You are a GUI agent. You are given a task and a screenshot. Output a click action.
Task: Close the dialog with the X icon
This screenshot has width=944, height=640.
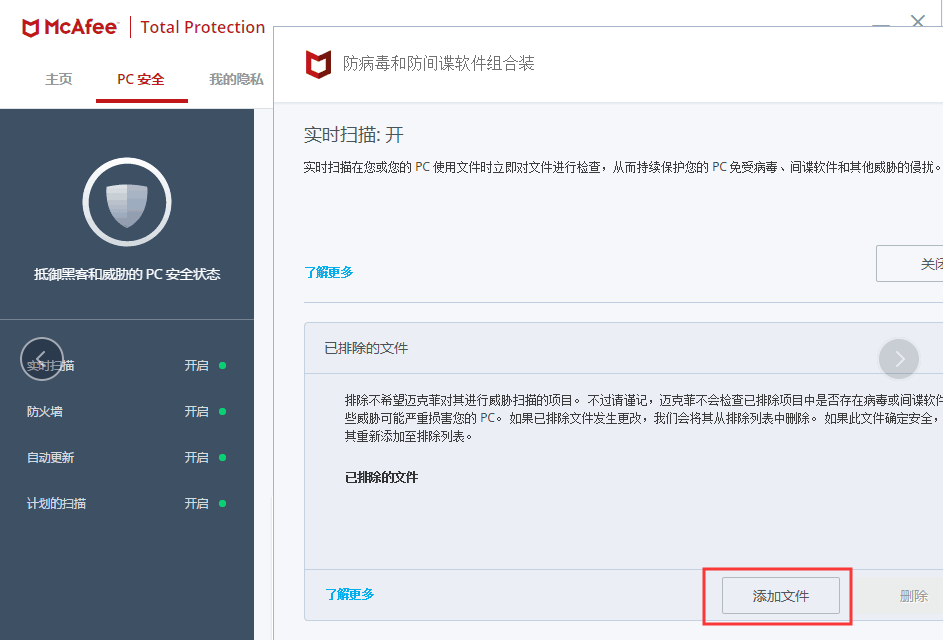pyautogui.click(x=918, y=21)
